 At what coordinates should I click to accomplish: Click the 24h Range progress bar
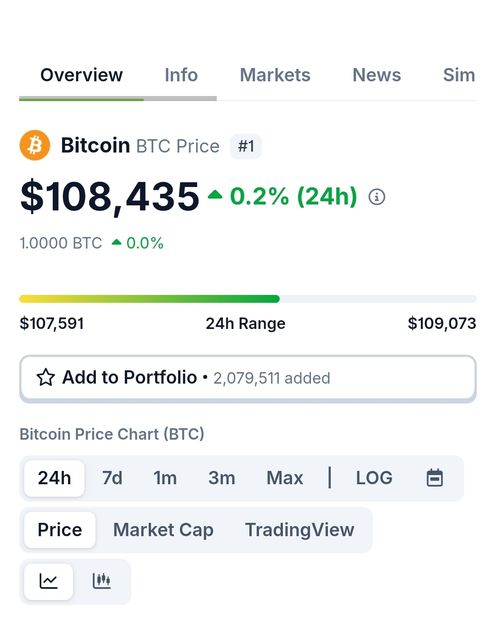click(248, 299)
